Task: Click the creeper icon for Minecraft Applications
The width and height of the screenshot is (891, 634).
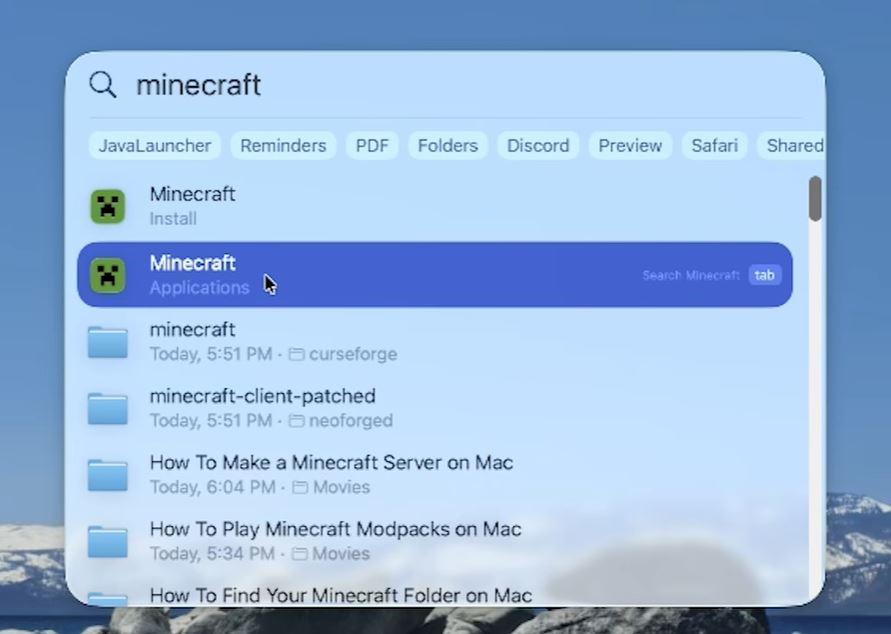Action: [108, 276]
